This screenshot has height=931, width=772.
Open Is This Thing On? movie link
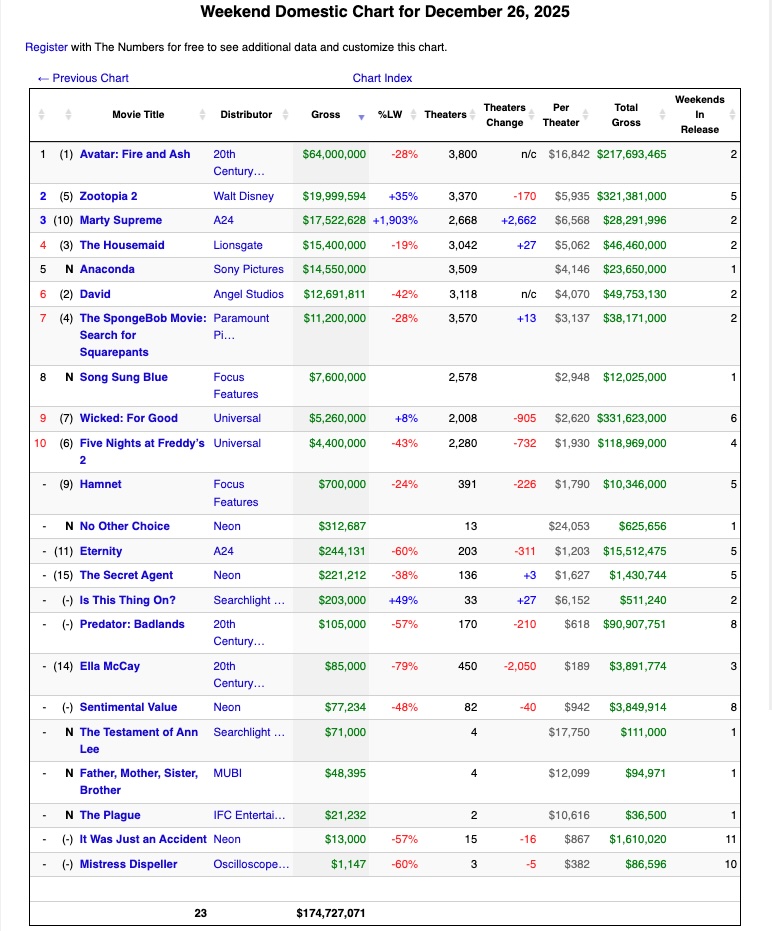pos(128,600)
